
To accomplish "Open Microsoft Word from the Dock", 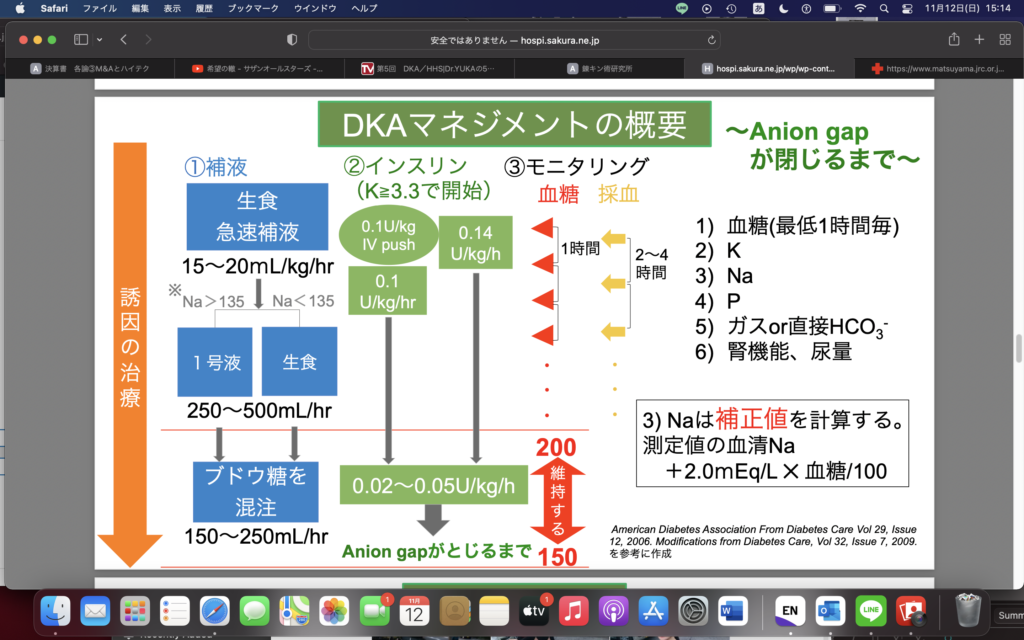I will pyautogui.click(x=735, y=612).
